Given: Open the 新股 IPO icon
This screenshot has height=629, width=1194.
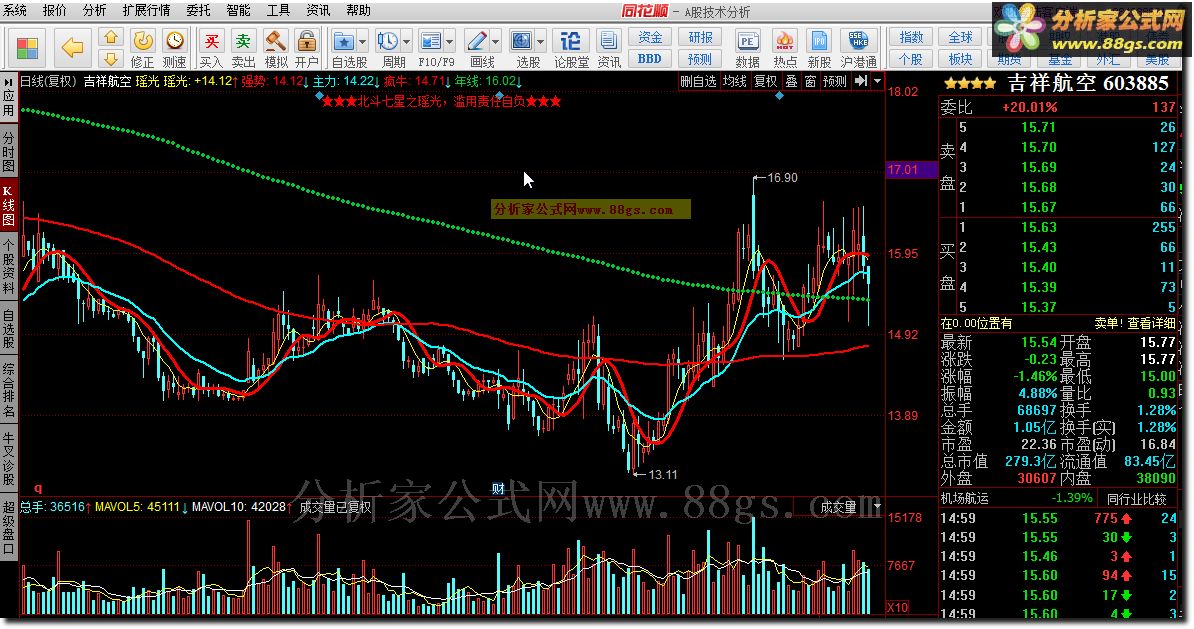Looking at the screenshot, I should pos(819,40).
